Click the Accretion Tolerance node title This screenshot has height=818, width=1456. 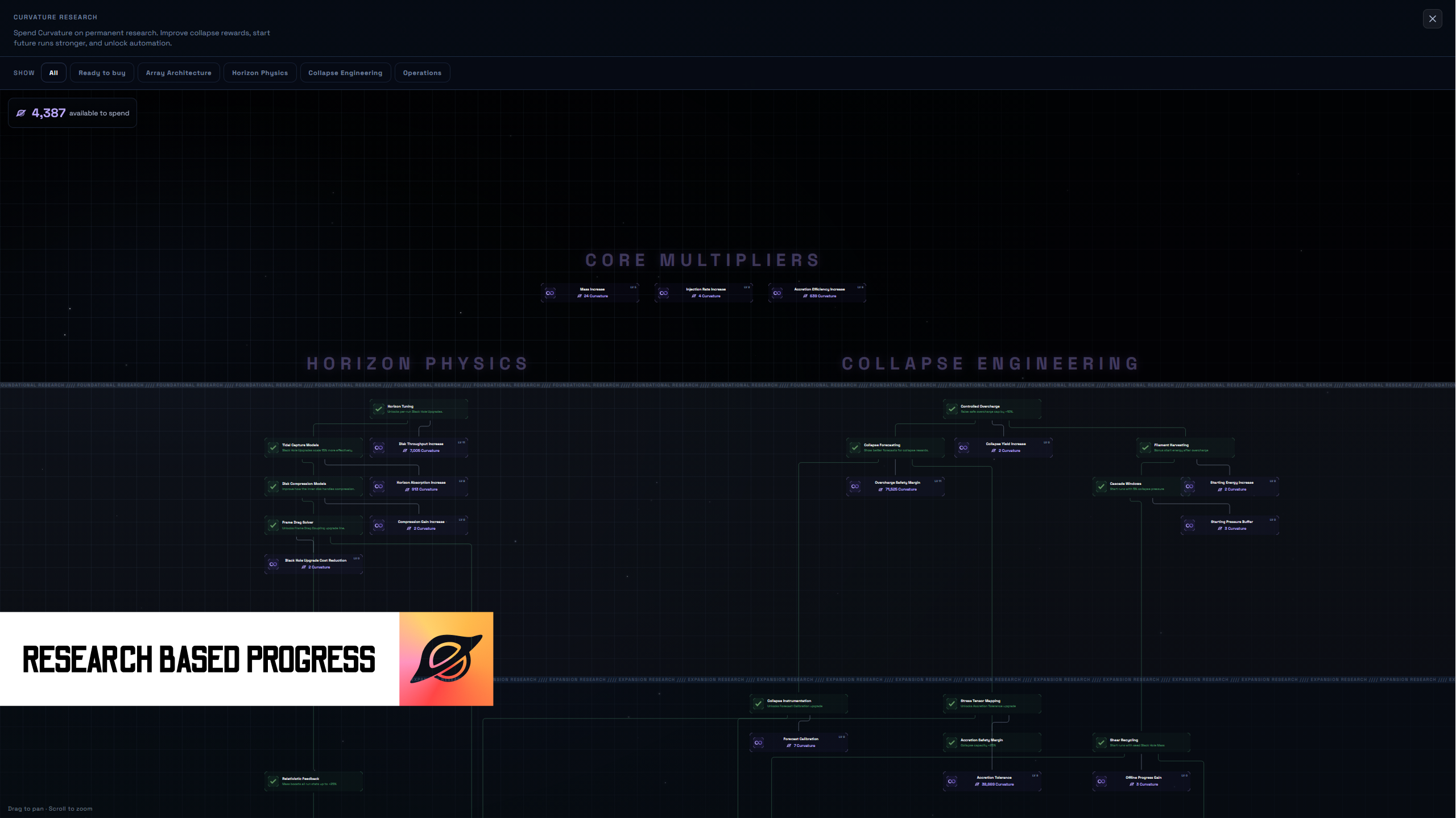pos(994,778)
